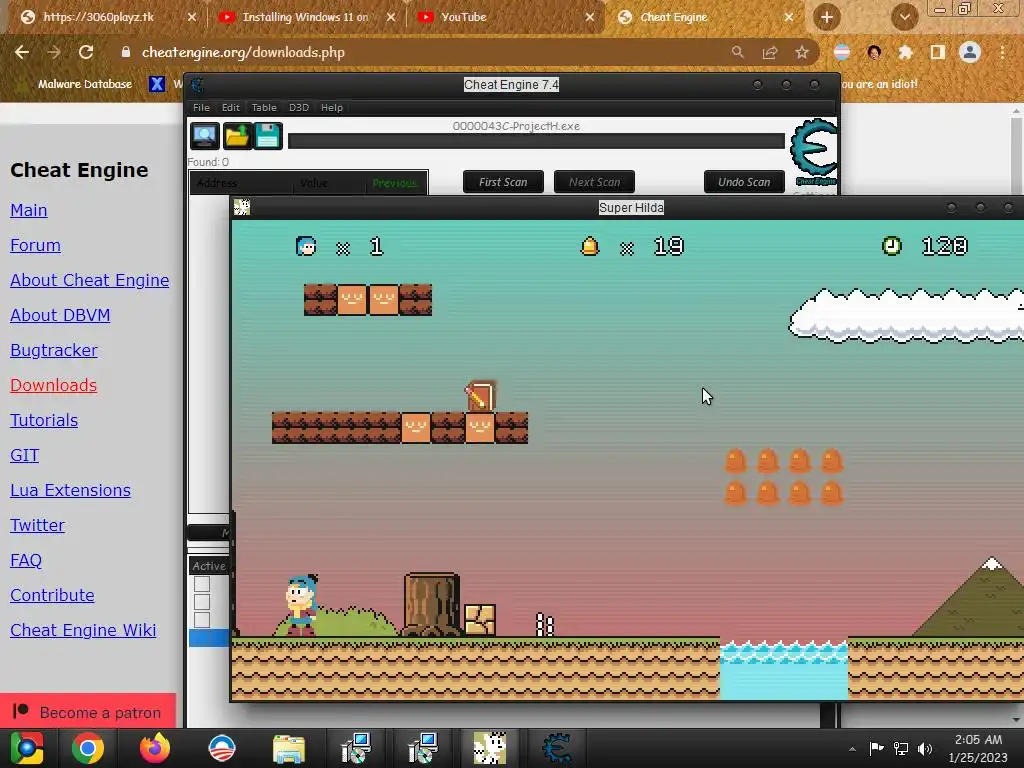This screenshot has height=768, width=1024.
Task: Open the Cheat Engine logo settings icon
Action: point(814,152)
